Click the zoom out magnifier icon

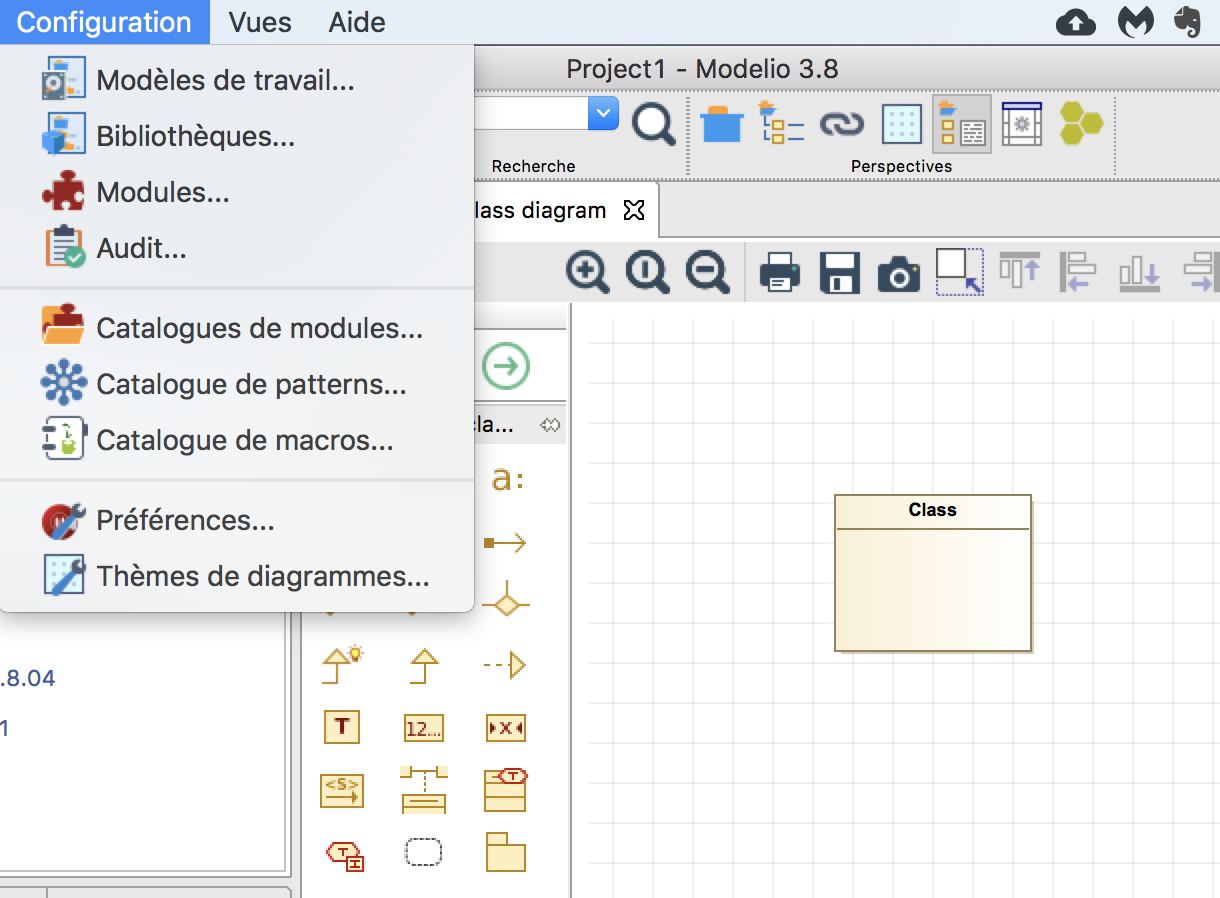pyautogui.click(x=707, y=272)
